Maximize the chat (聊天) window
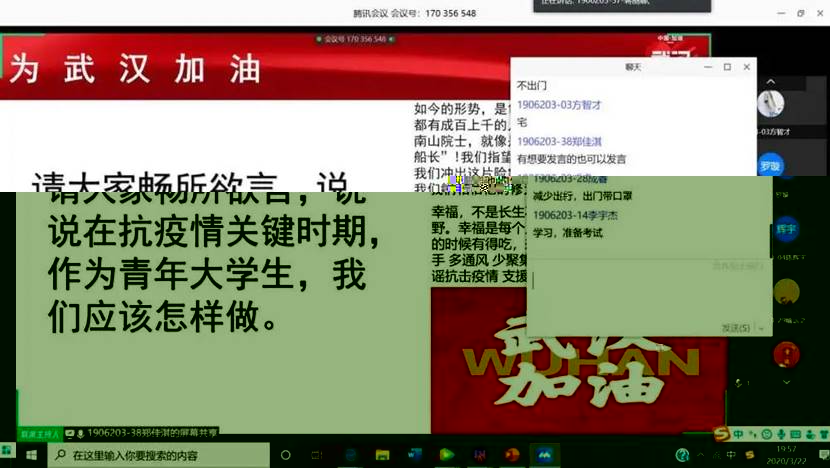 pyautogui.click(x=727, y=67)
